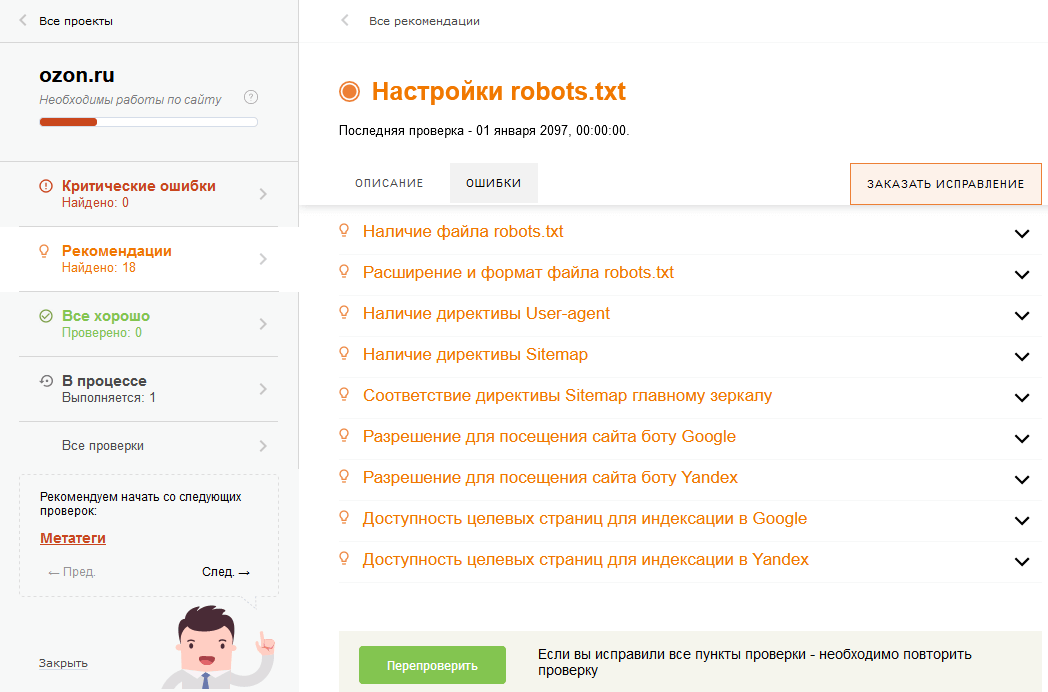Expand arrow for Наличие директивы User-agent
1048x692 pixels.
[1021, 316]
